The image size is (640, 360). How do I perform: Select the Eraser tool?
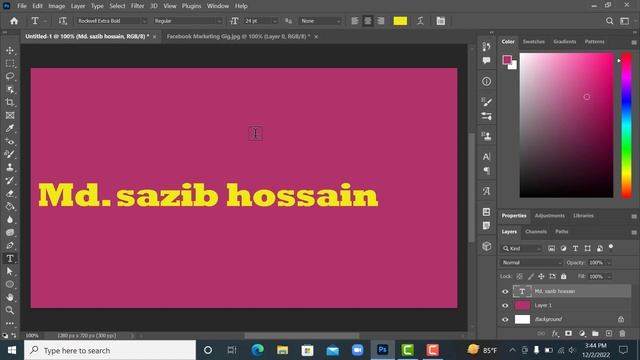pos(10,193)
